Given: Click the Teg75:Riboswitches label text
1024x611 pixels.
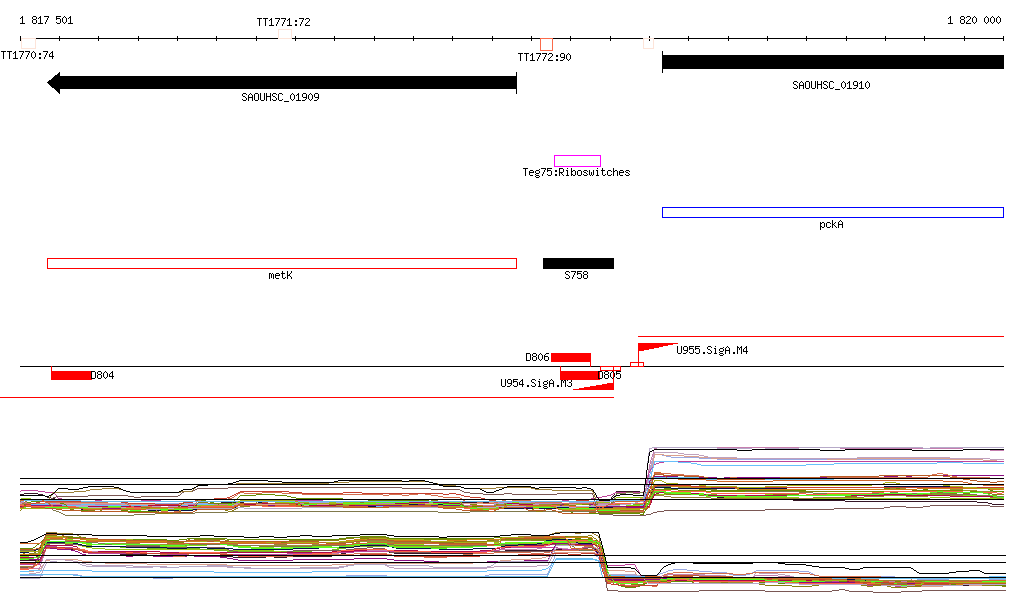Looking at the screenshot, I should [577, 172].
